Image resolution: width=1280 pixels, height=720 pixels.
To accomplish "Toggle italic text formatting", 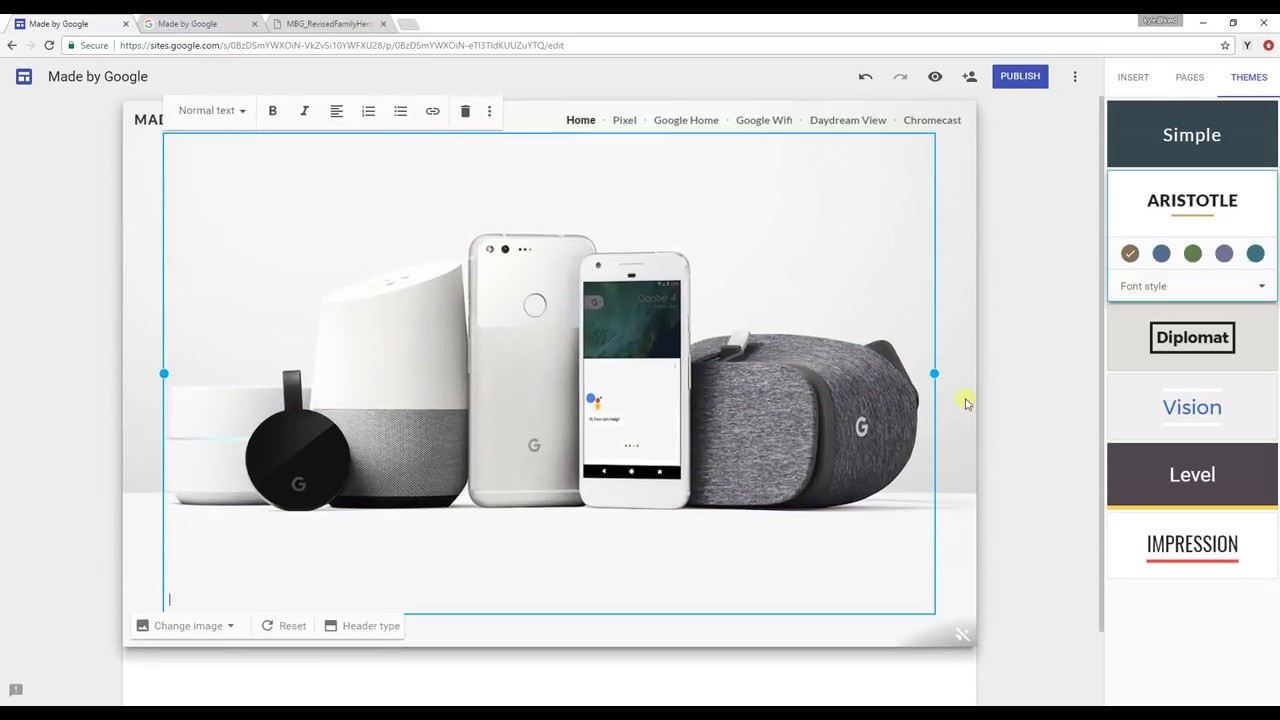I will click(x=304, y=111).
